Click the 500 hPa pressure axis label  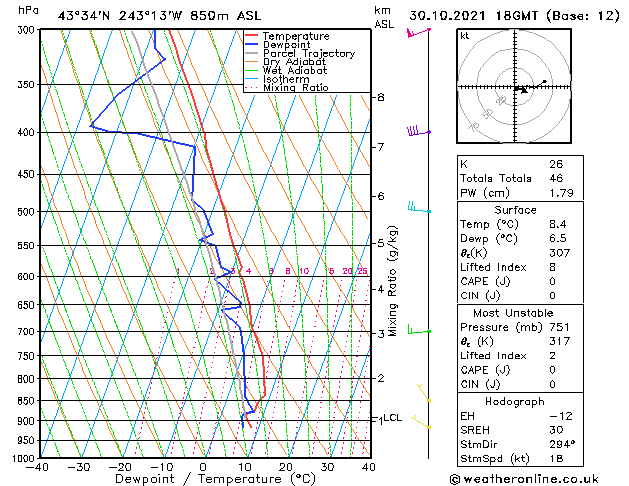tap(26, 212)
